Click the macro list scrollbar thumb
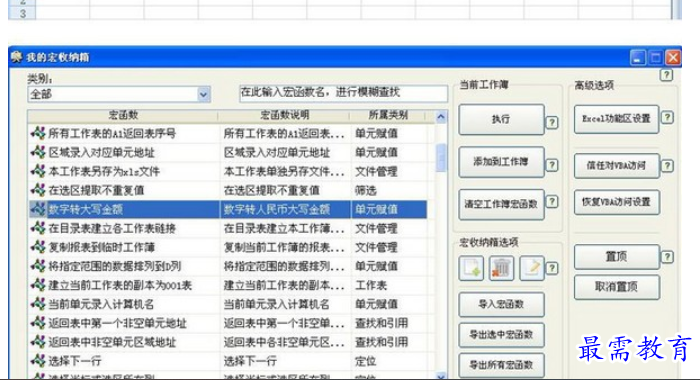700x380 pixels. coord(441,157)
